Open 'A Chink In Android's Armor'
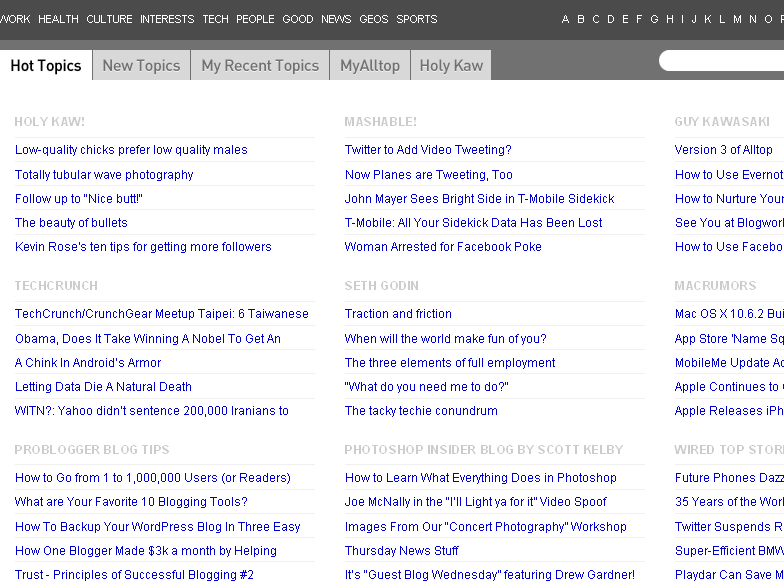The height and width of the screenshot is (584, 784). pyautogui.click(x=88, y=362)
